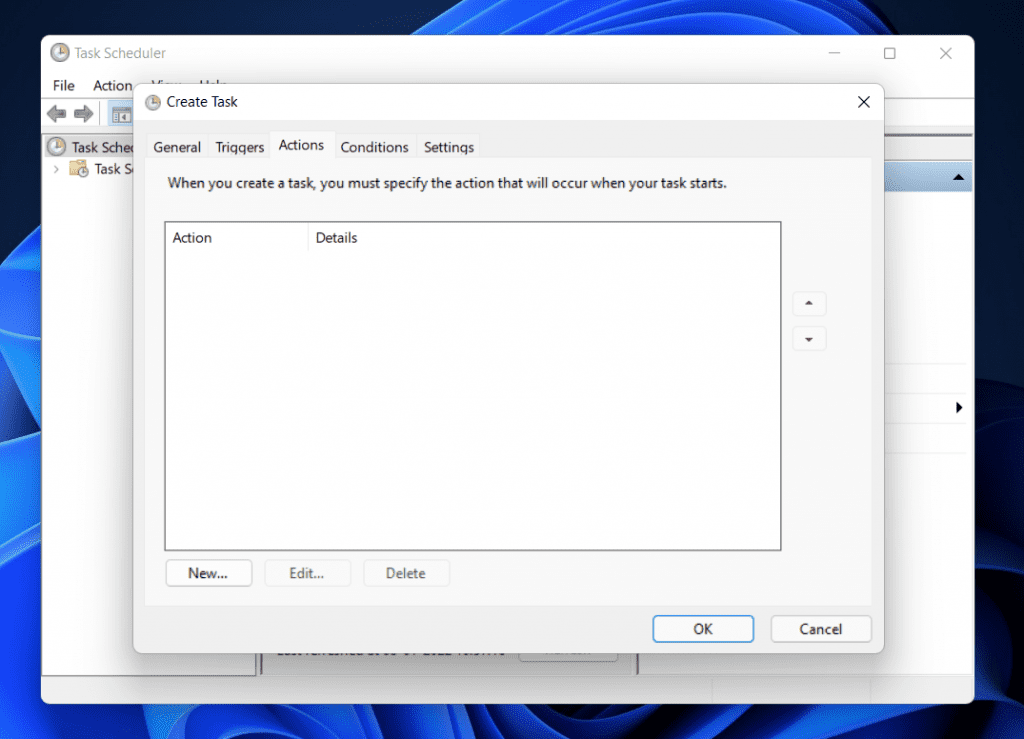Image resolution: width=1024 pixels, height=739 pixels.
Task: Expand Task Scheduler Library in the tree
Action: point(56,169)
